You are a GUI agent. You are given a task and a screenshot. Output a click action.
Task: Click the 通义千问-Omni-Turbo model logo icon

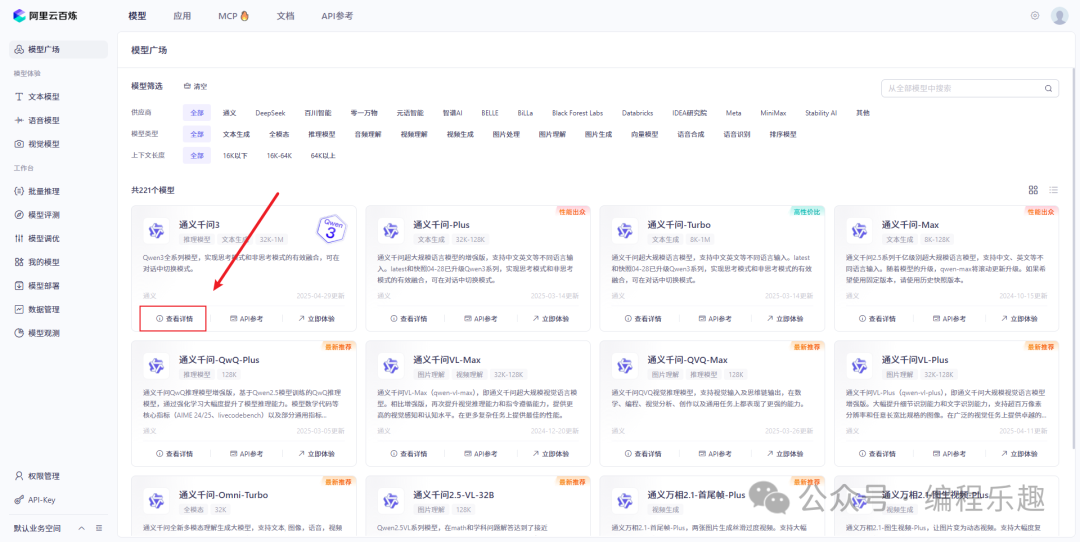[x=156, y=501]
